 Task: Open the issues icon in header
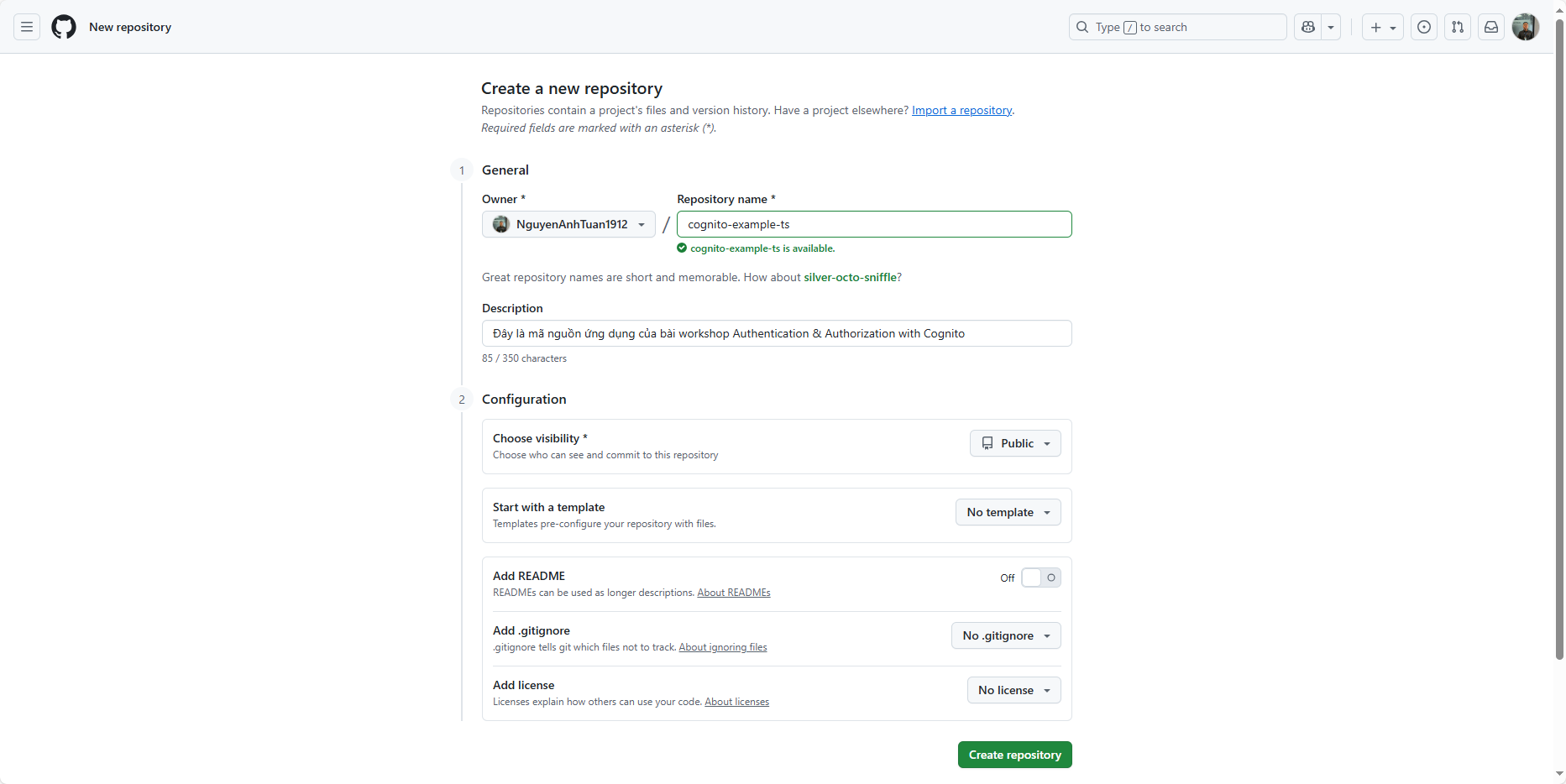1424,27
